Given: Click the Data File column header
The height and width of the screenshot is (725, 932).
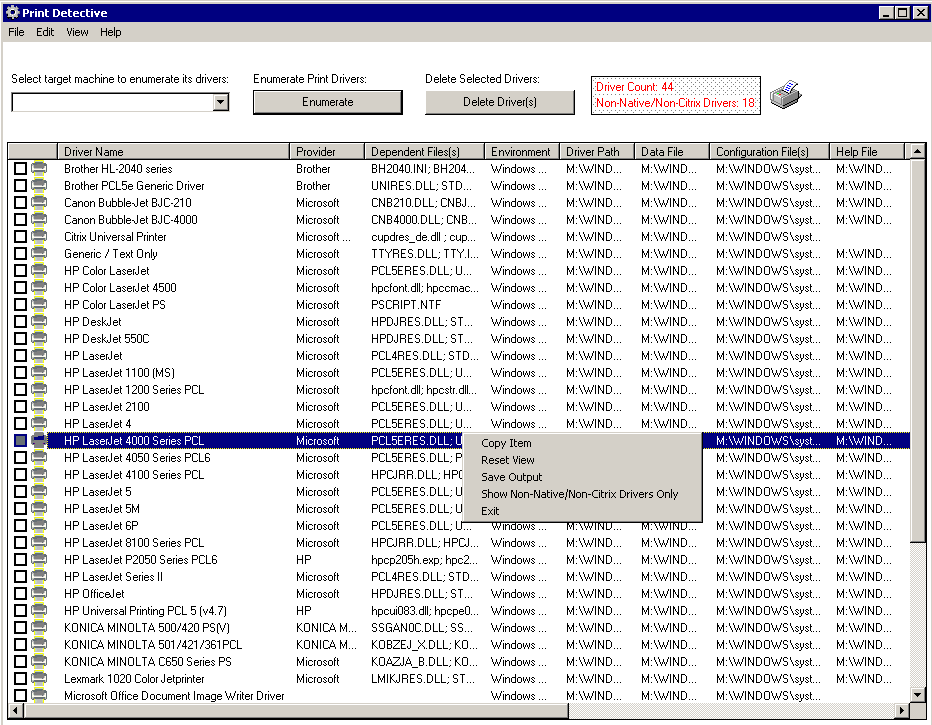Looking at the screenshot, I should pyautogui.click(x=671, y=152).
